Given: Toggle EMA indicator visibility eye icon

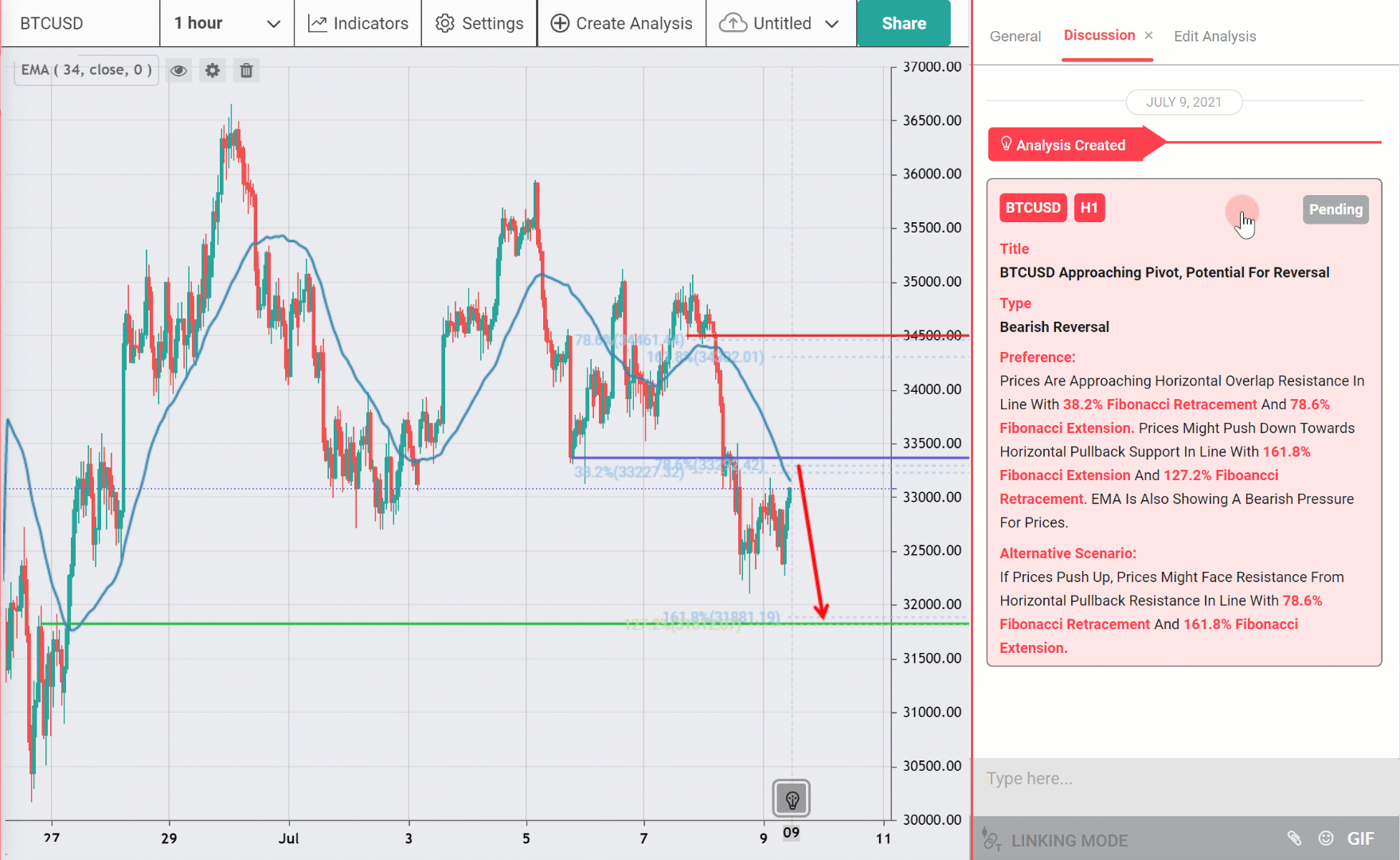Looking at the screenshot, I should [x=179, y=71].
